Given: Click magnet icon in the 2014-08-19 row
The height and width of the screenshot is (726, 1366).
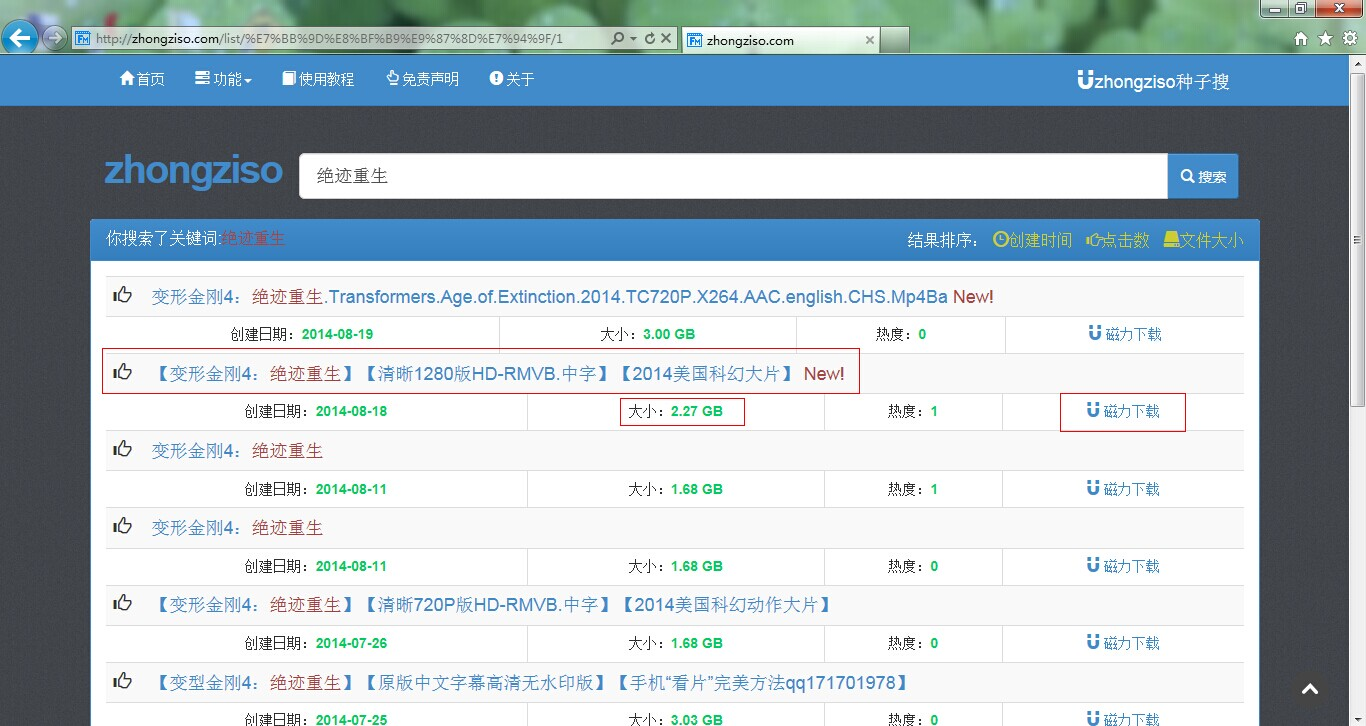Looking at the screenshot, I should click(x=1094, y=333).
